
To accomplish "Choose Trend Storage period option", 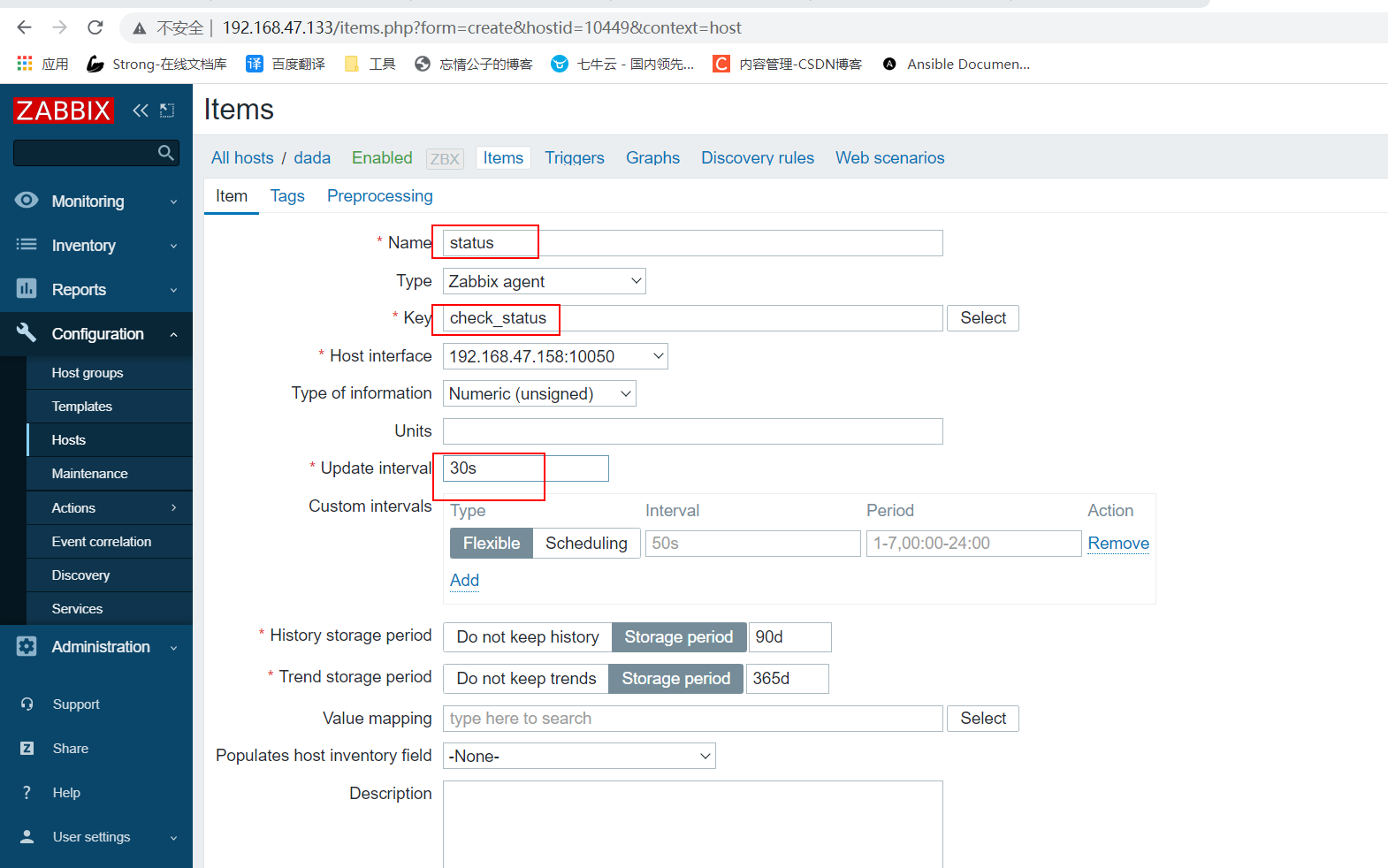I will [x=676, y=679].
